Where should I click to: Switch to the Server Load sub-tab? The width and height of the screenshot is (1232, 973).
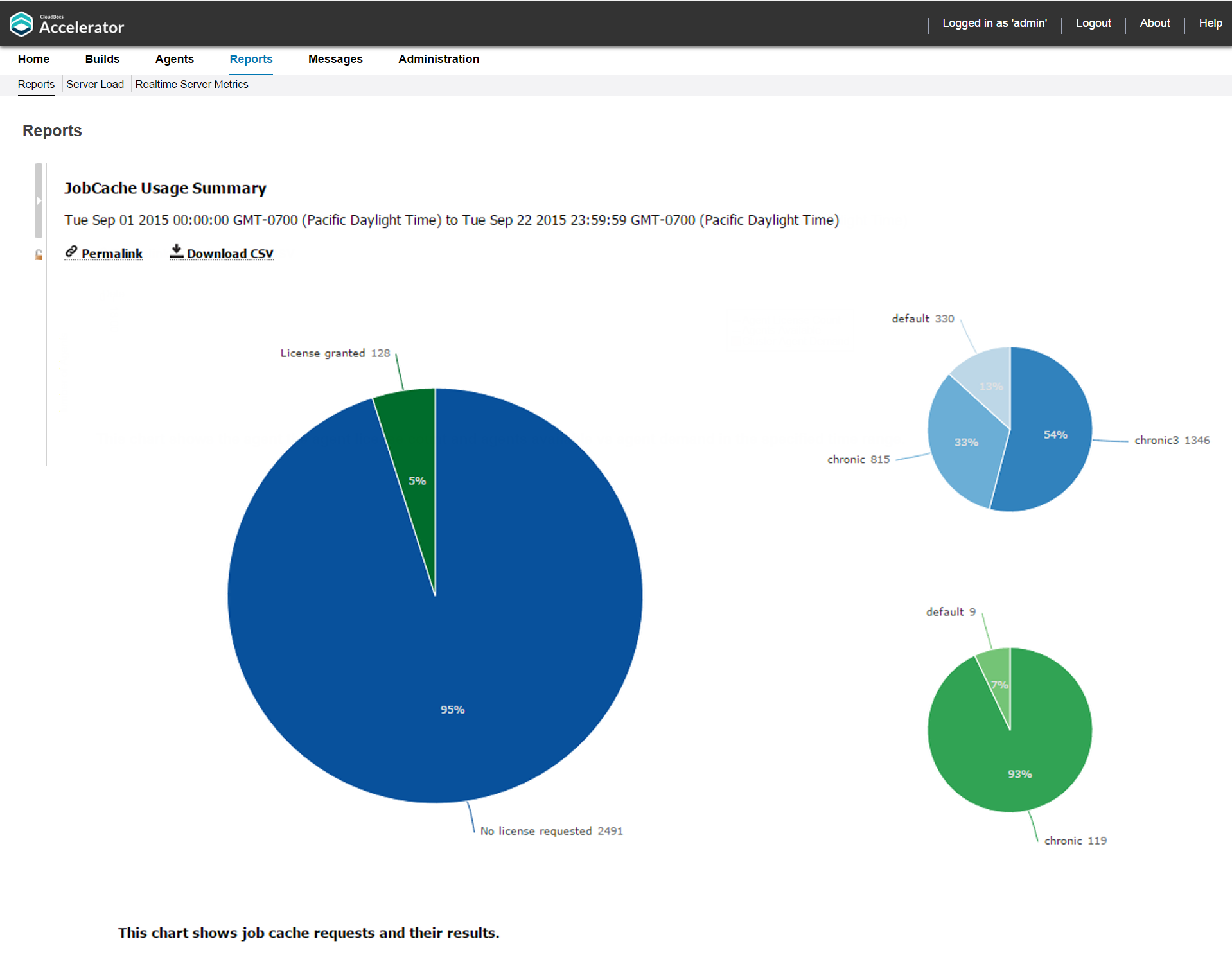(95, 84)
